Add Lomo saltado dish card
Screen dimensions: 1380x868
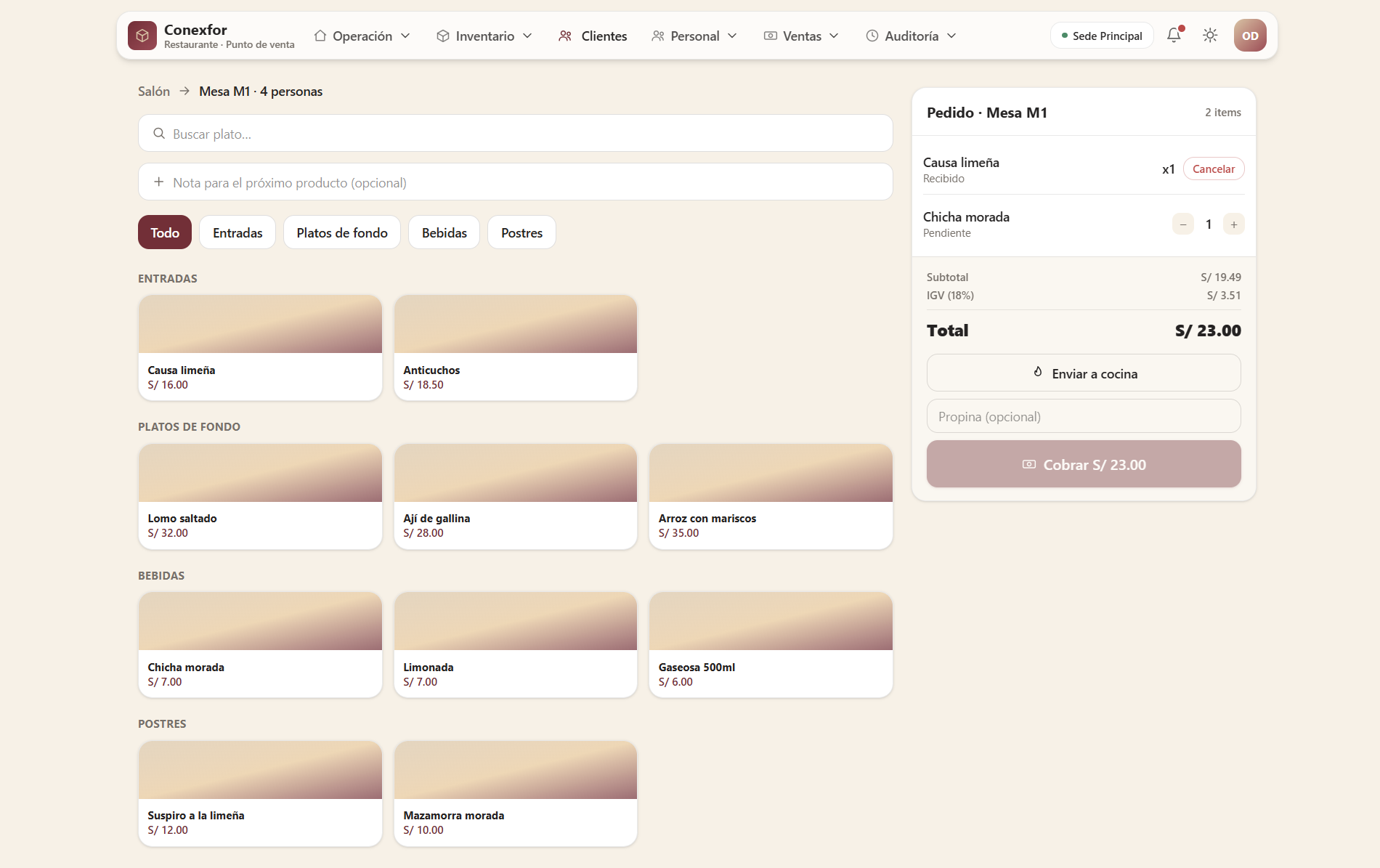[x=260, y=497]
